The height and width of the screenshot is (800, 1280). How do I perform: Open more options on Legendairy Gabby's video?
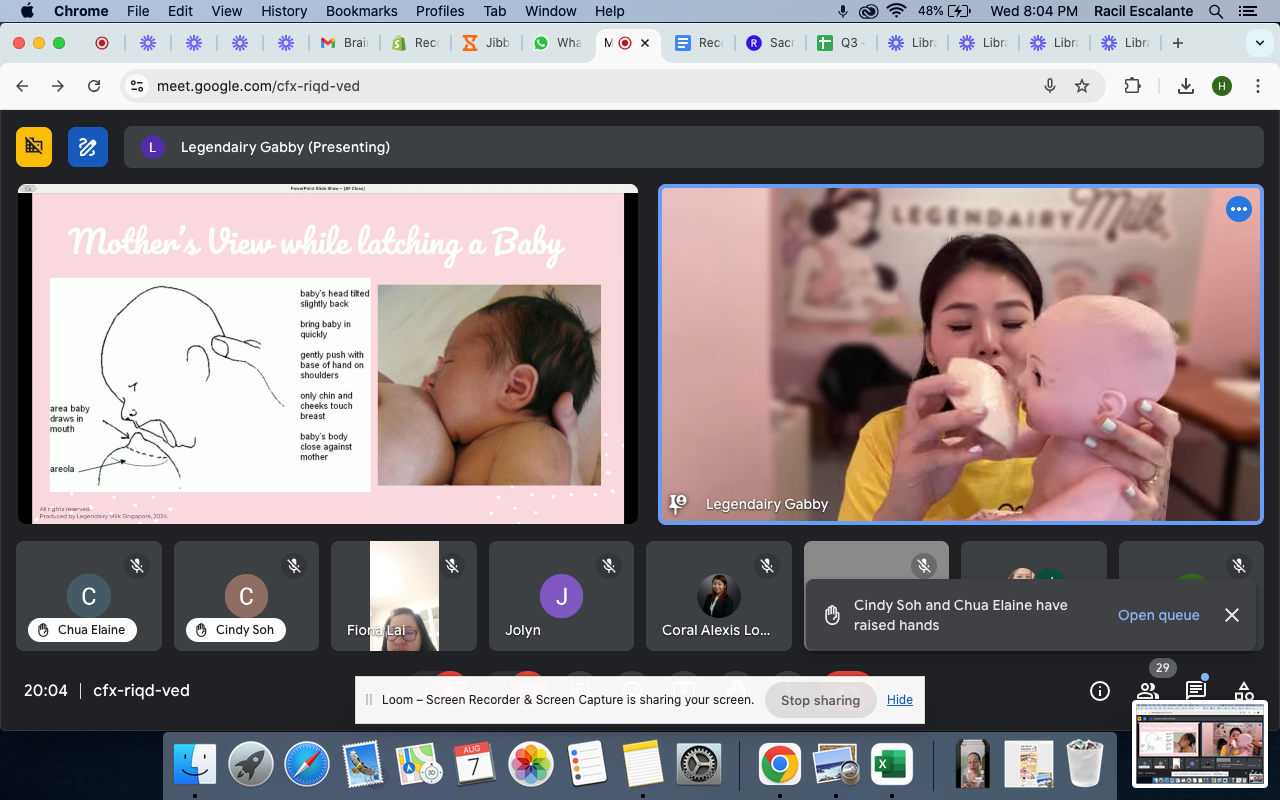coord(1238,209)
